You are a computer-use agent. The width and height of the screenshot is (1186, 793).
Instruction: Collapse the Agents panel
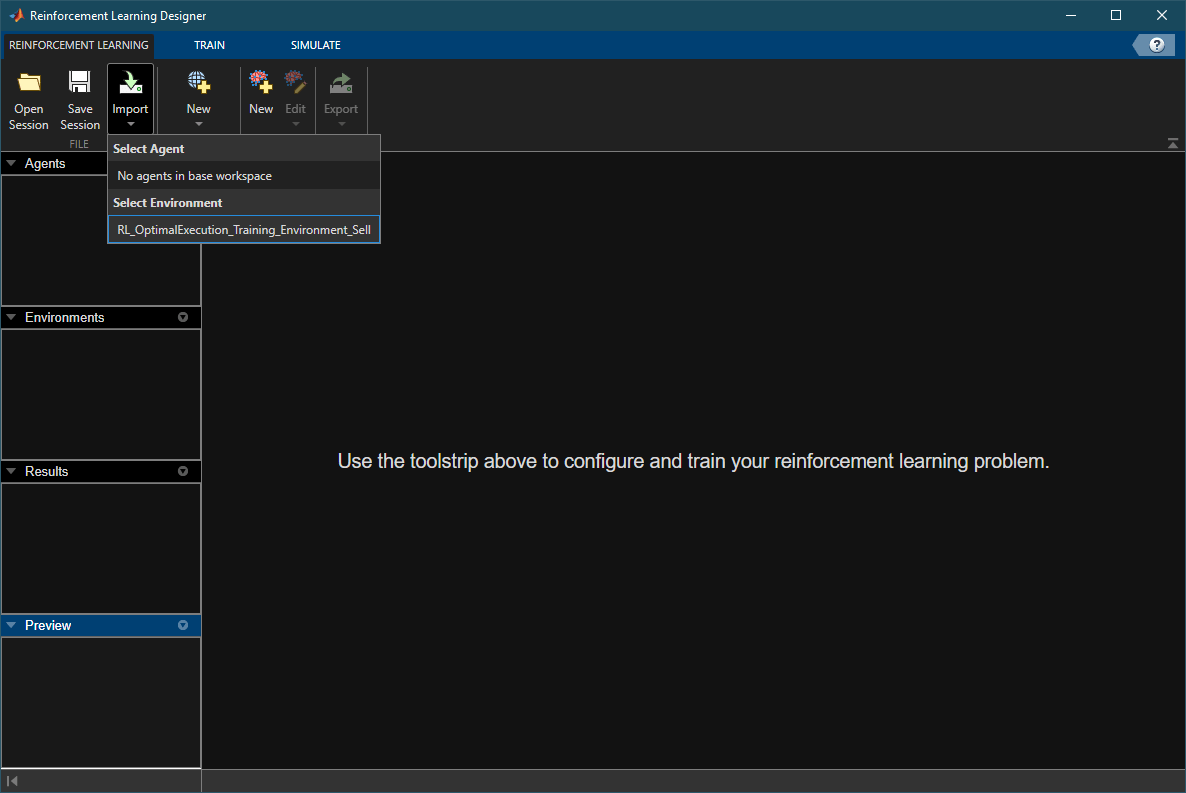(11, 163)
